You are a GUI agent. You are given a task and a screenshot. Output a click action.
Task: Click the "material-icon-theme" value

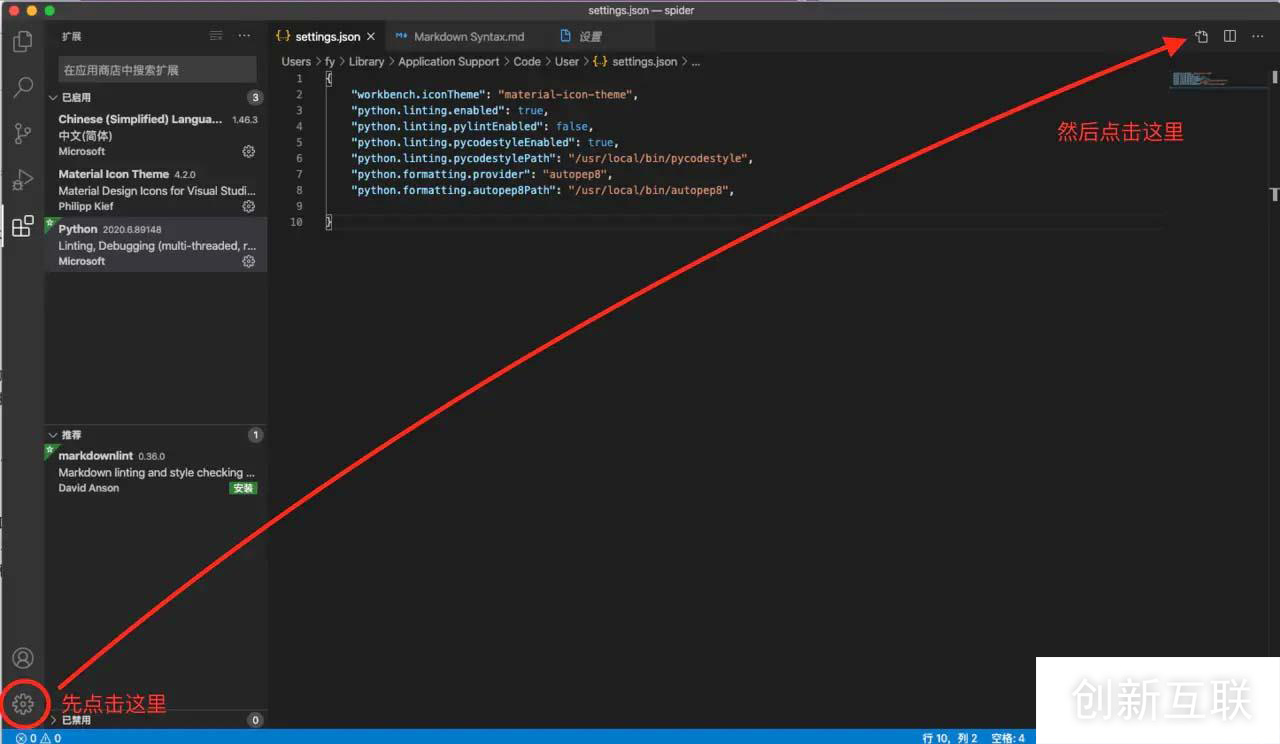[x=565, y=94]
